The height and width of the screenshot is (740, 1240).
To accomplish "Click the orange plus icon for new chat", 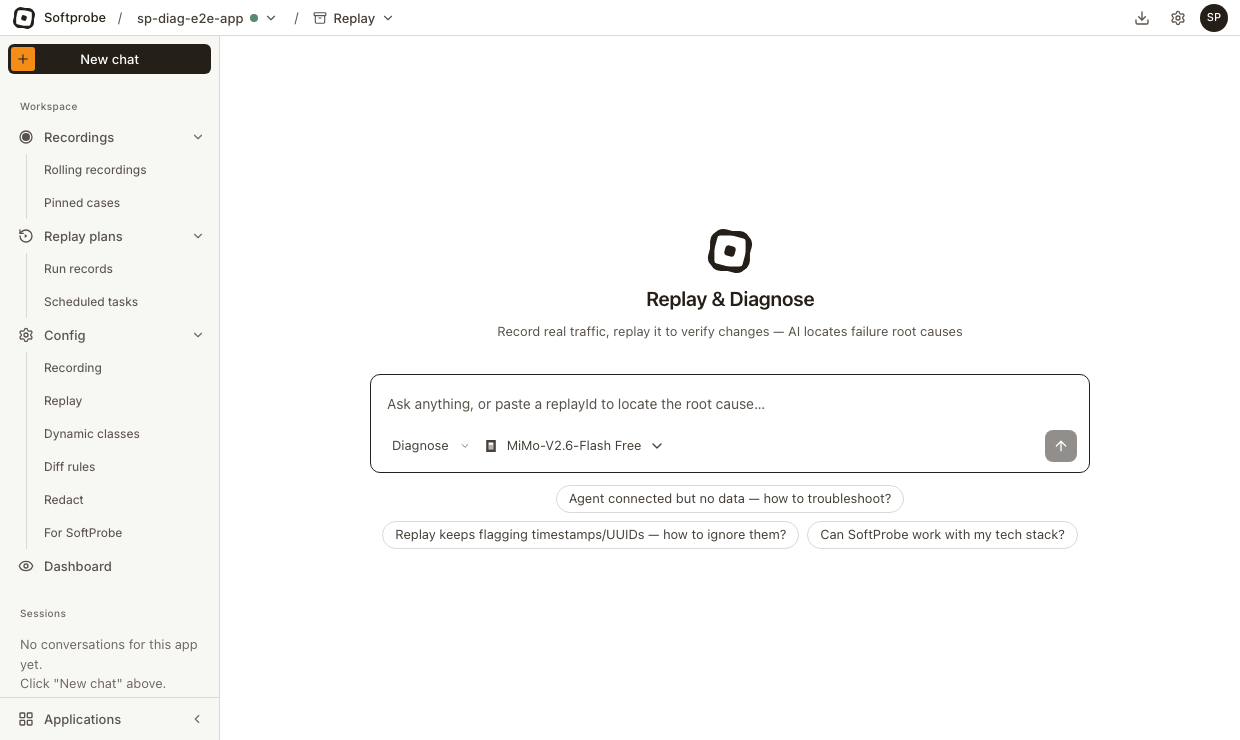I will click(23, 59).
